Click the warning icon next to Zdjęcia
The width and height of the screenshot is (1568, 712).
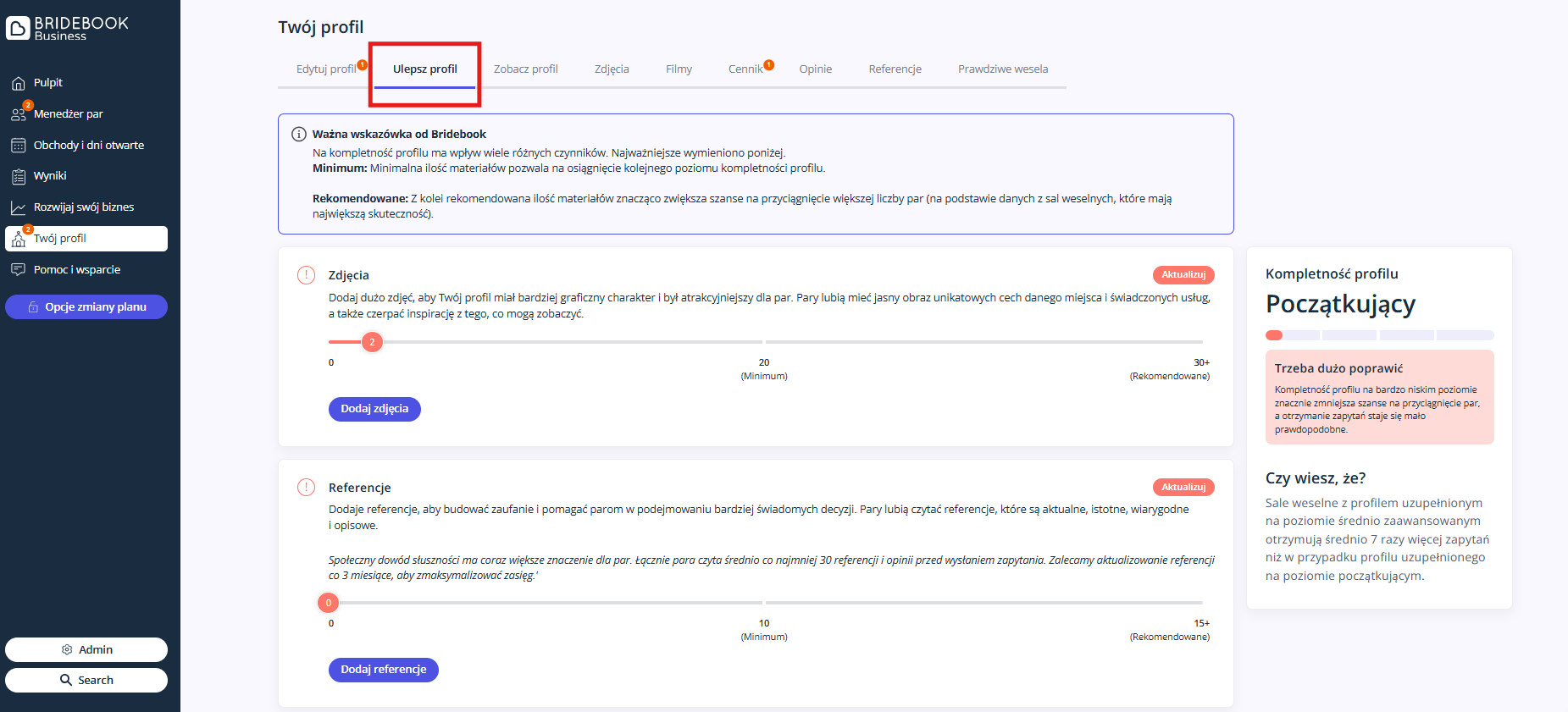pos(306,275)
